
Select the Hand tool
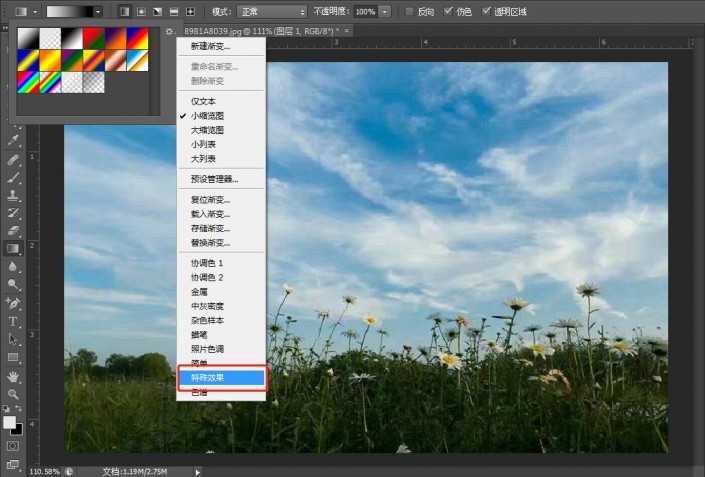click(x=13, y=376)
